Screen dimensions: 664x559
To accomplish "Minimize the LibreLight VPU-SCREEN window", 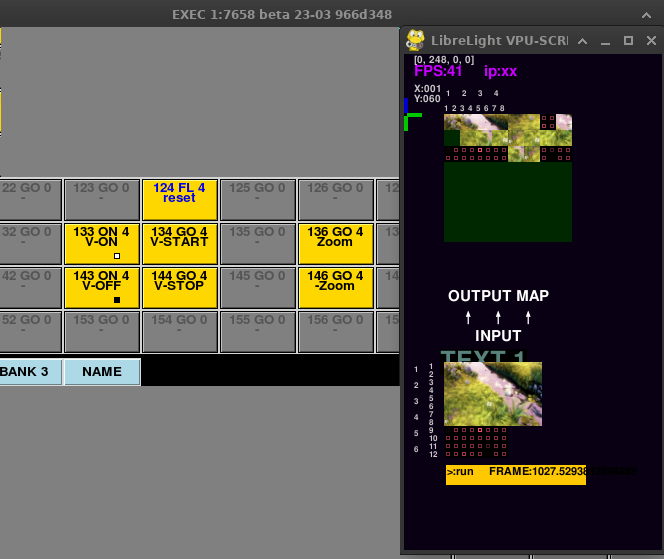I will [x=605, y=41].
